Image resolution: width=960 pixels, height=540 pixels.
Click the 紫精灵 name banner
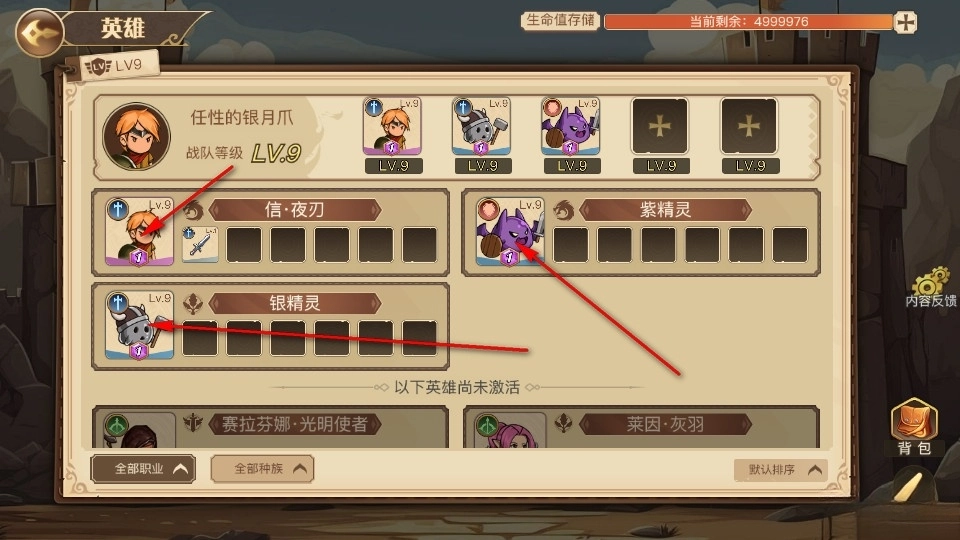click(666, 210)
